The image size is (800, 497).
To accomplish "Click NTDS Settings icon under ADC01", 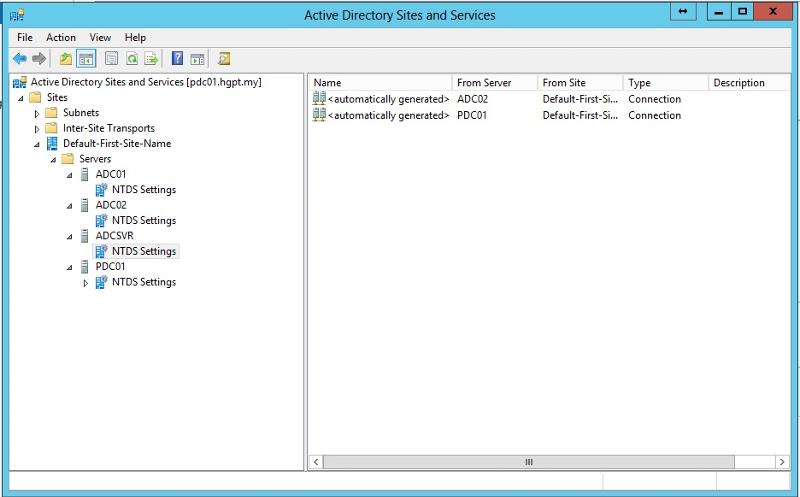I will (x=102, y=190).
